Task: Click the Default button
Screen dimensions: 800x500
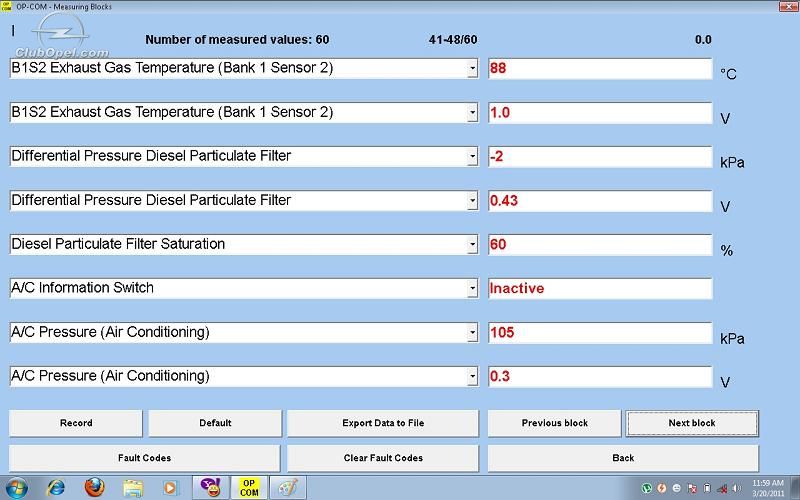Action: point(215,423)
